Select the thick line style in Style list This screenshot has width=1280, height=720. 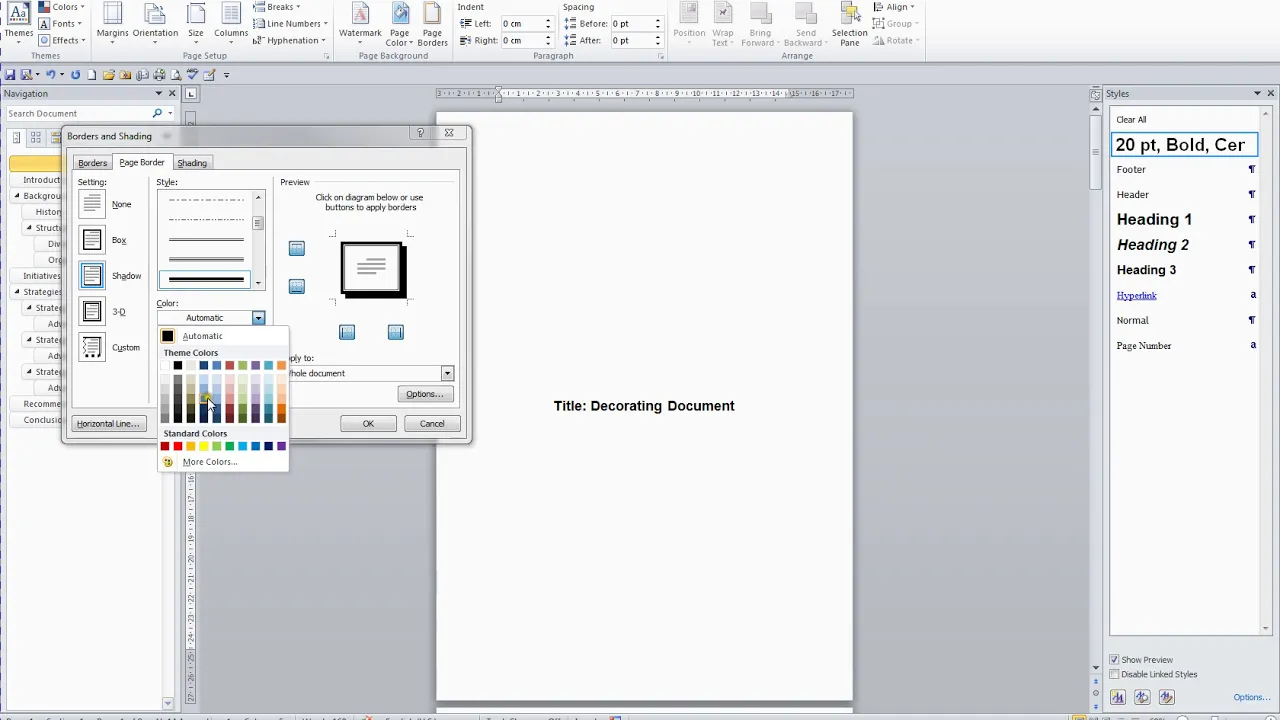tap(206, 279)
